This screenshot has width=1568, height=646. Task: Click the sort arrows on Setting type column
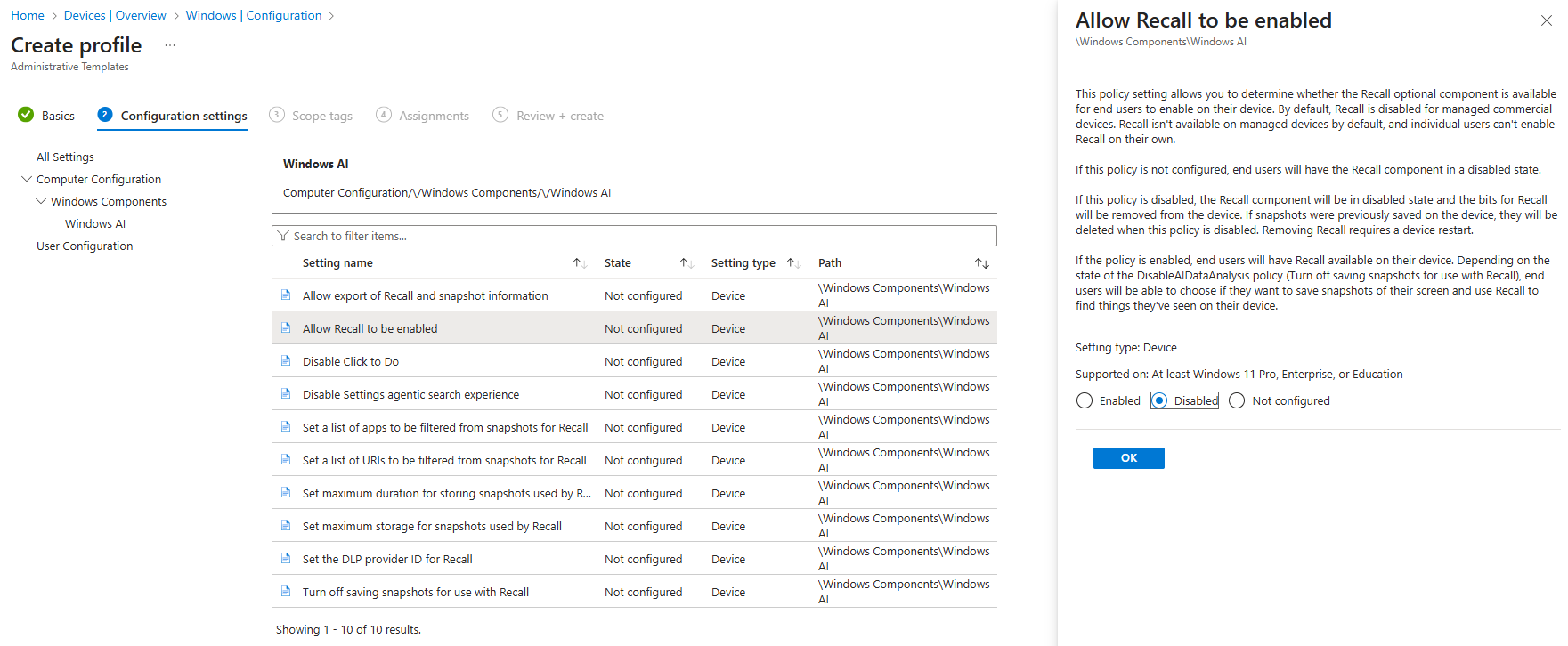(x=793, y=263)
